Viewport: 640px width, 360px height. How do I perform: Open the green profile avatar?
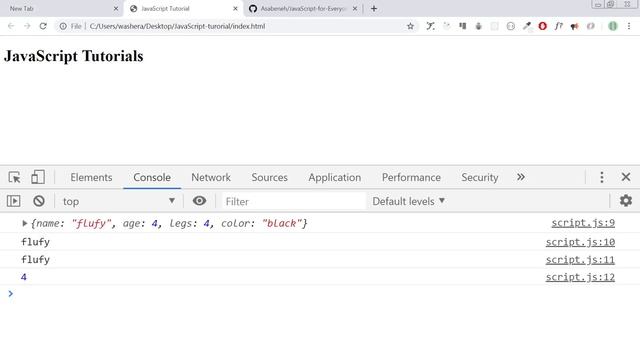613,26
